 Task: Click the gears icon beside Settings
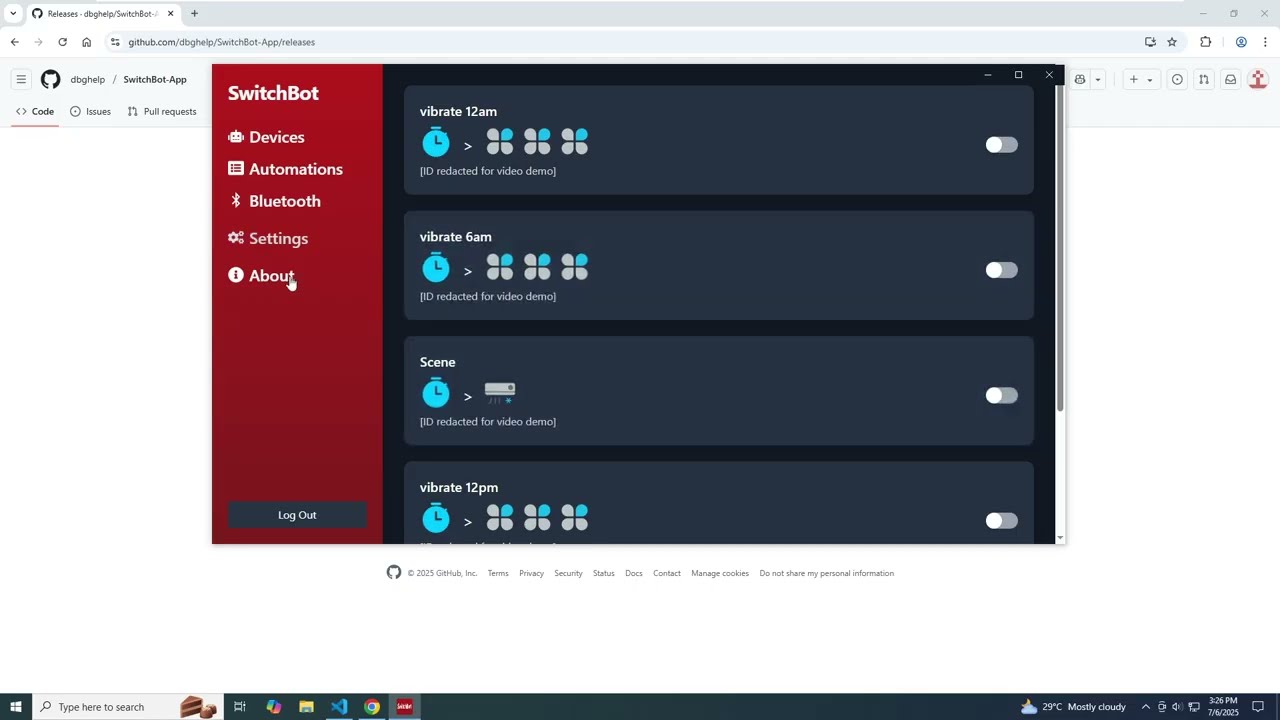click(x=236, y=238)
